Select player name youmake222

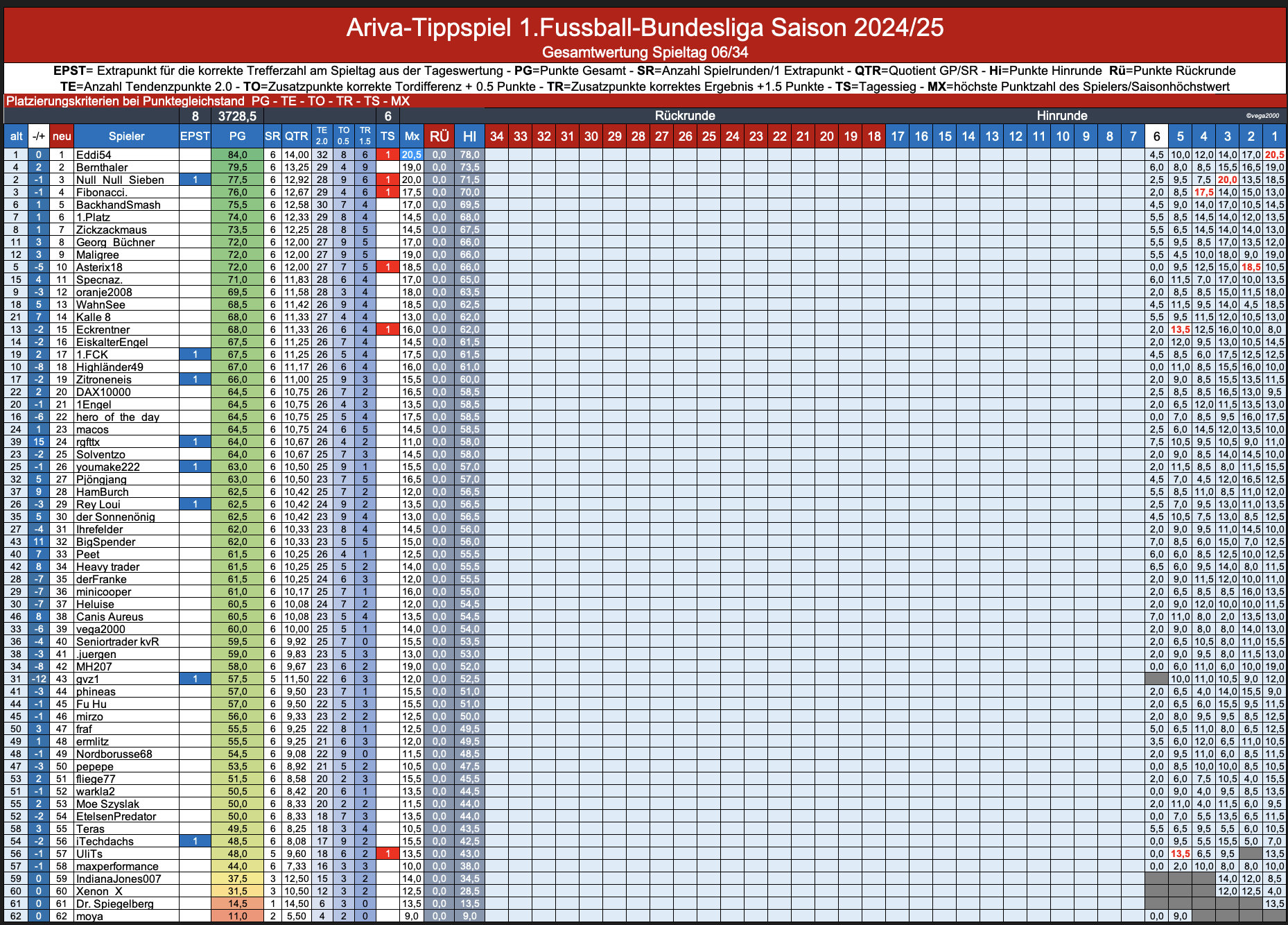coord(107,467)
